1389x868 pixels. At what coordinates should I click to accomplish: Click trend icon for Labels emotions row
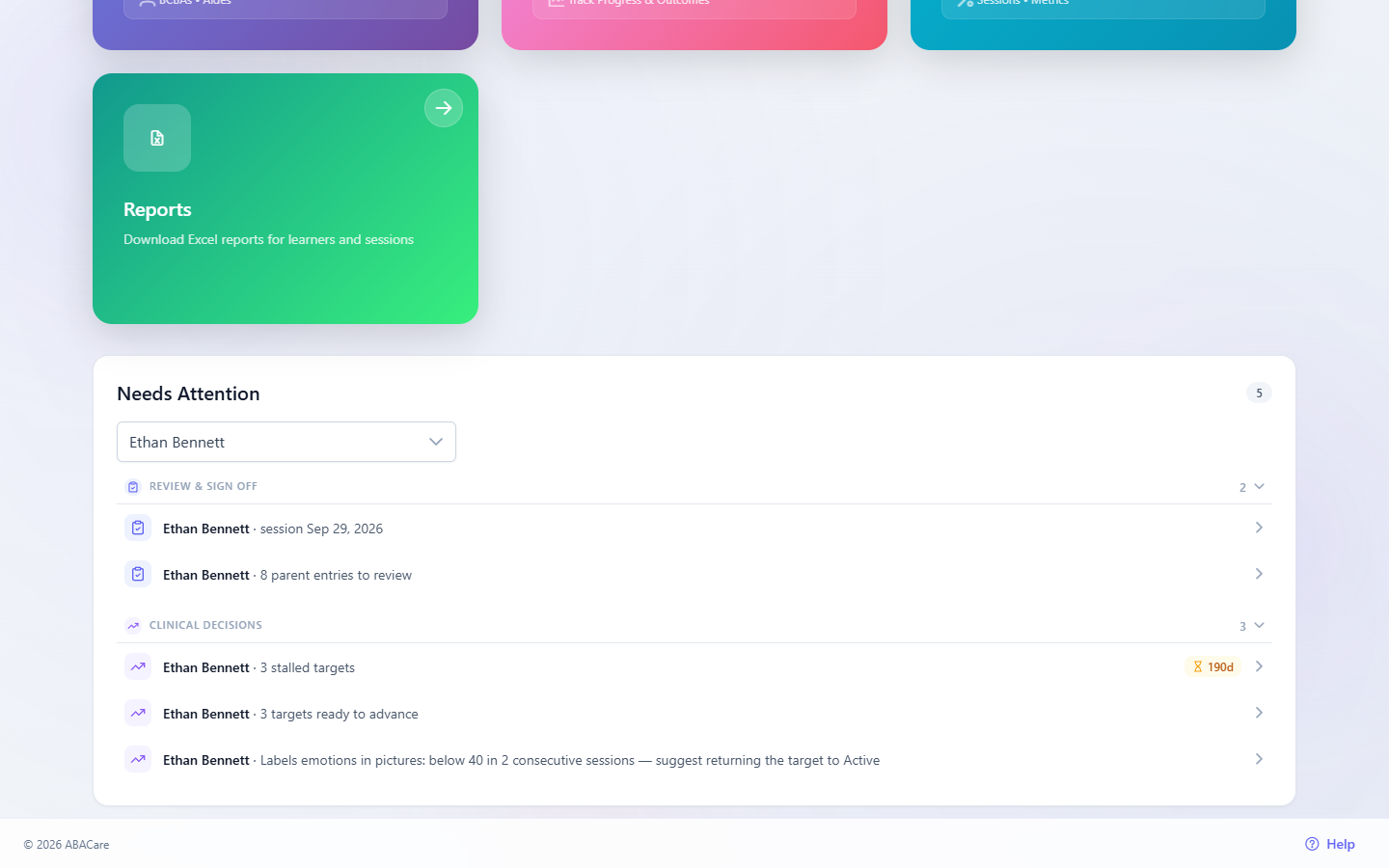click(x=138, y=759)
